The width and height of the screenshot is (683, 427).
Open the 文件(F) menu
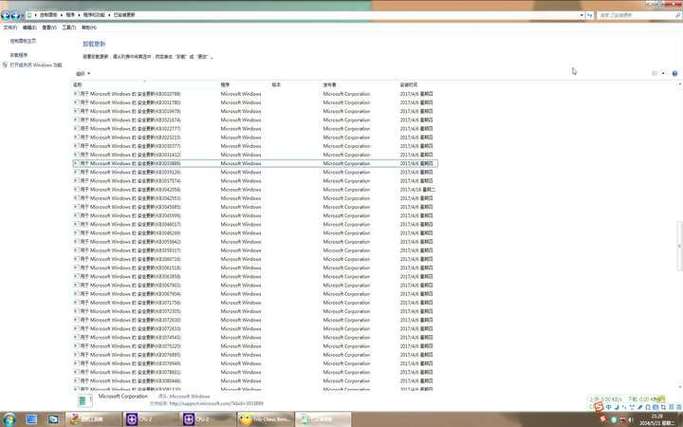(10, 27)
